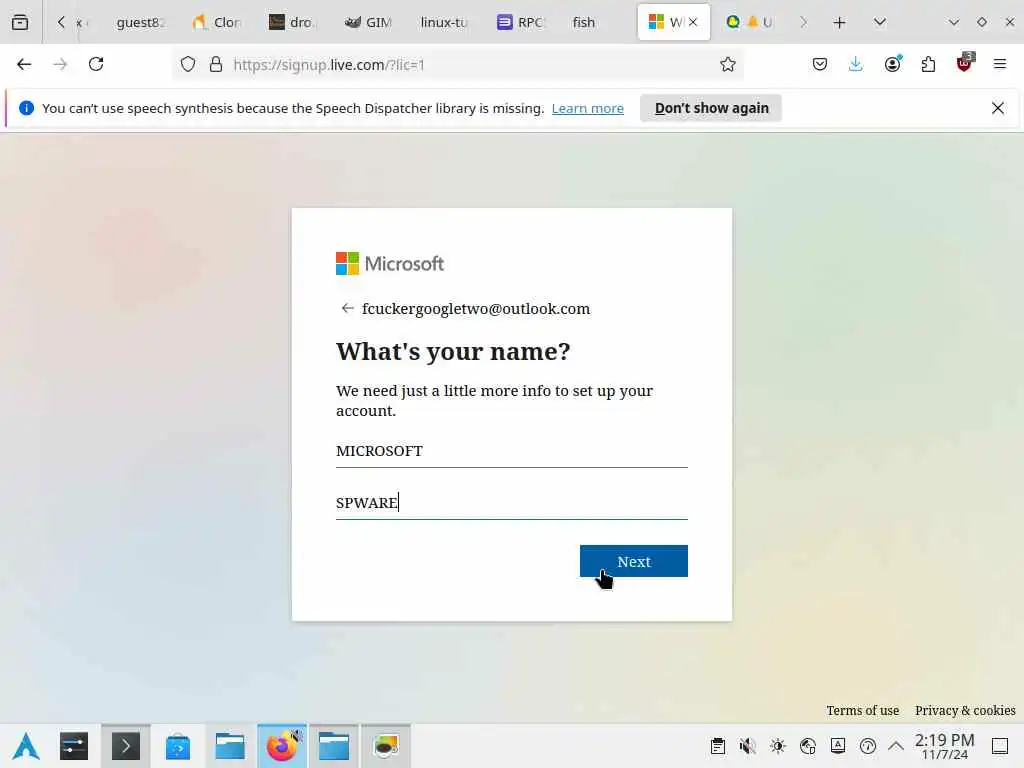
Task: Open Arch Linux application launcher
Action: [26, 746]
